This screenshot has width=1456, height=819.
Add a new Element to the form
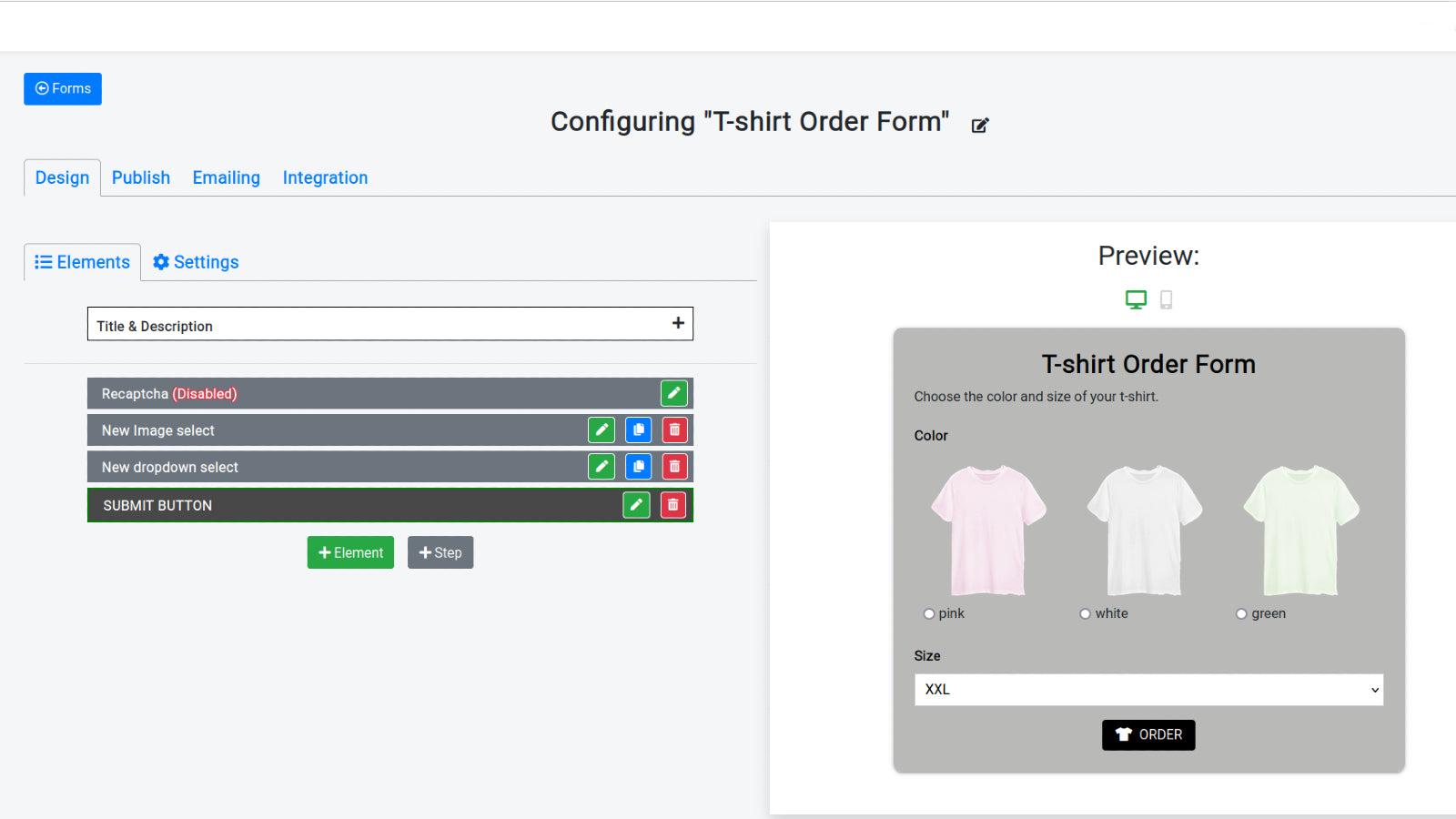click(x=349, y=552)
